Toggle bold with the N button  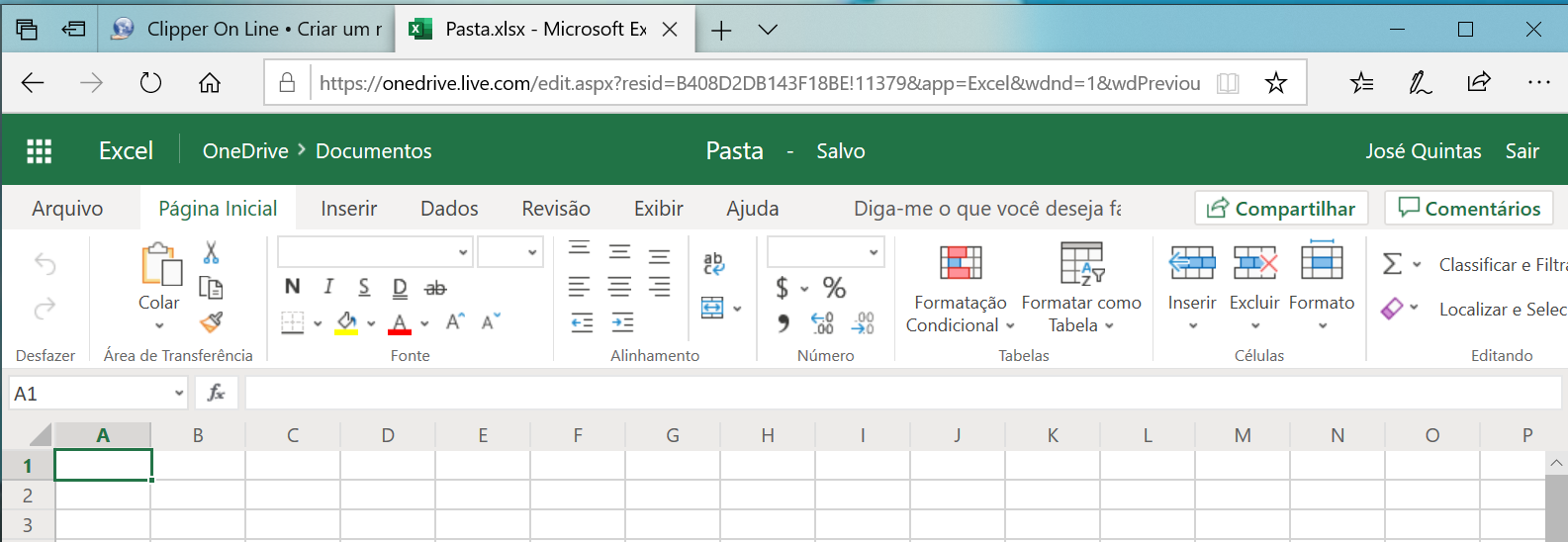pyautogui.click(x=293, y=287)
